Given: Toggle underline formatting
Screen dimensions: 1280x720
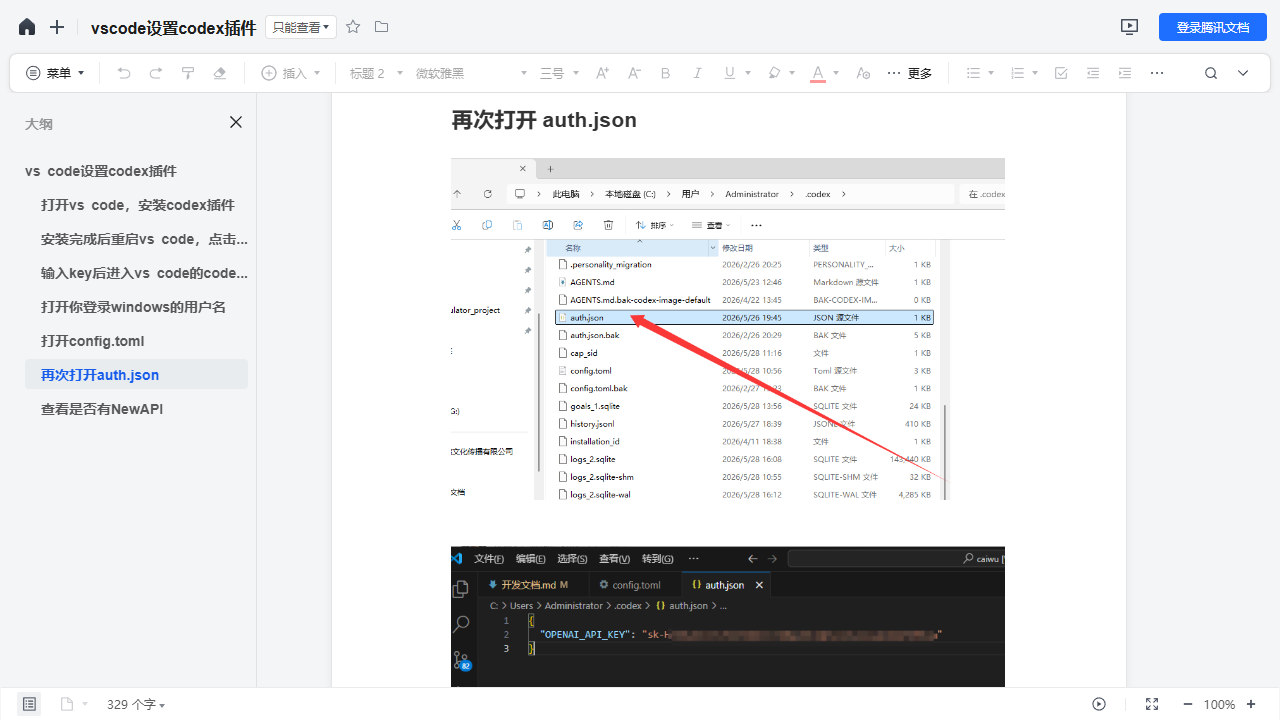Looking at the screenshot, I should (x=729, y=73).
